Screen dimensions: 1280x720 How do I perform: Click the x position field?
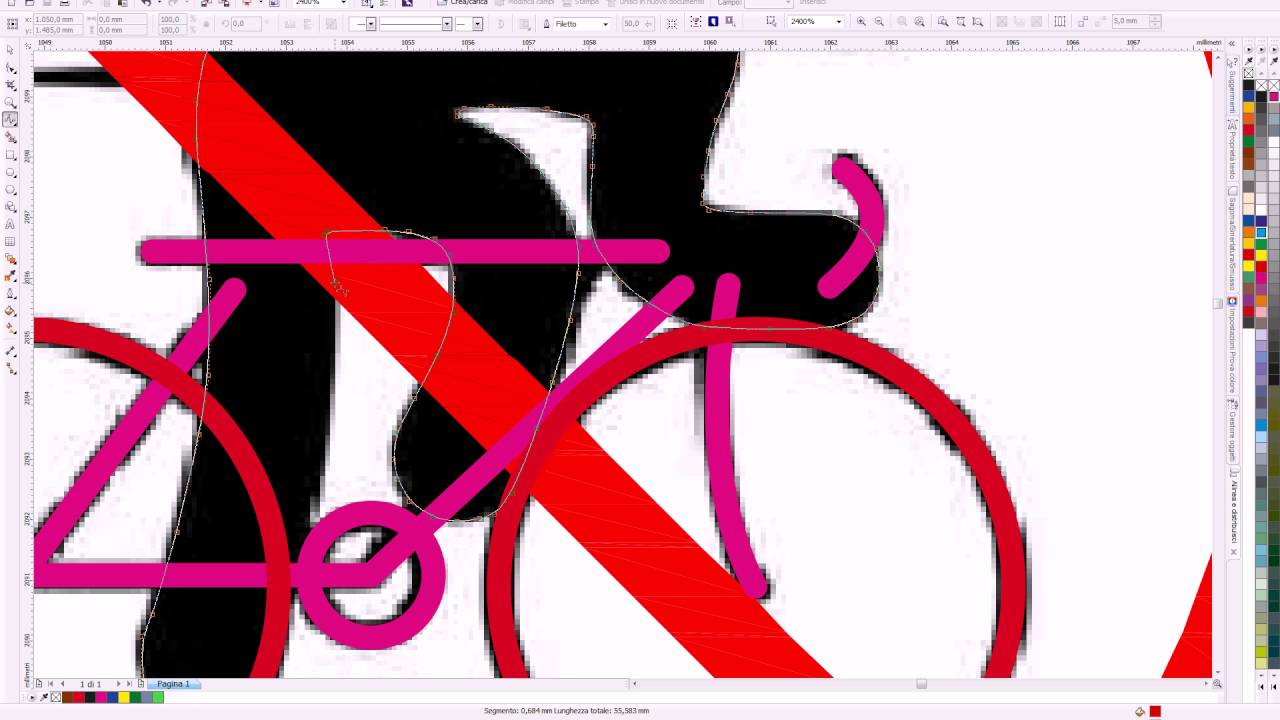pos(57,19)
